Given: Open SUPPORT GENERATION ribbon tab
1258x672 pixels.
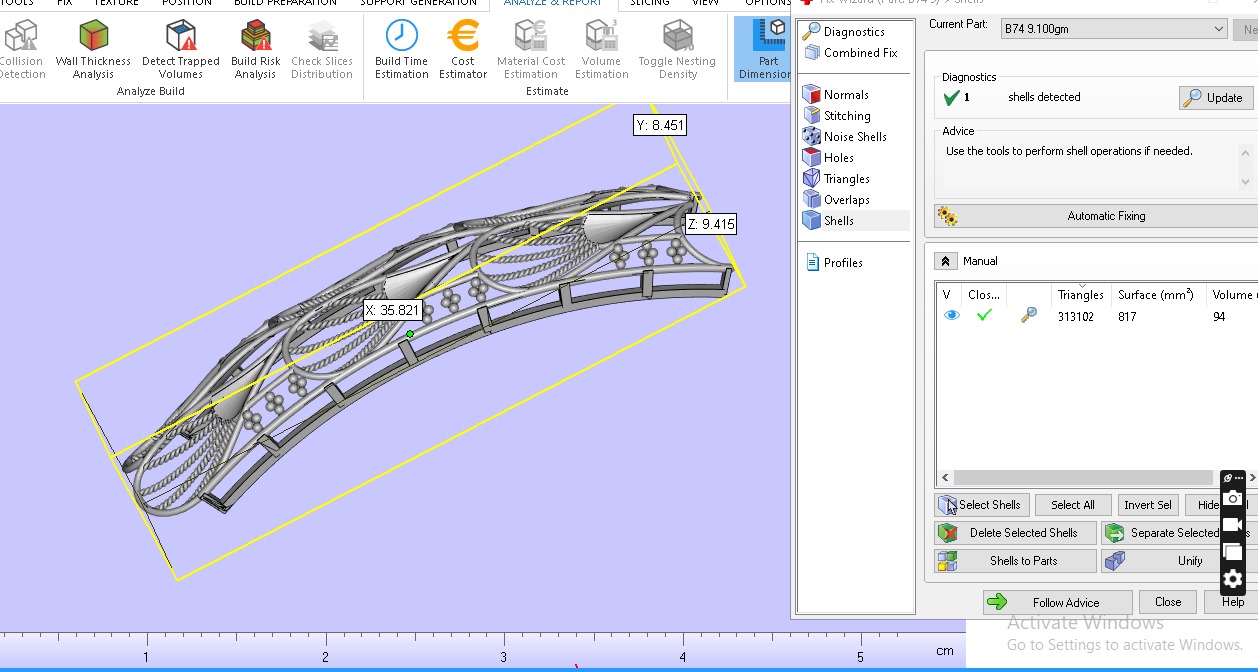Looking at the screenshot, I should tap(418, 4).
